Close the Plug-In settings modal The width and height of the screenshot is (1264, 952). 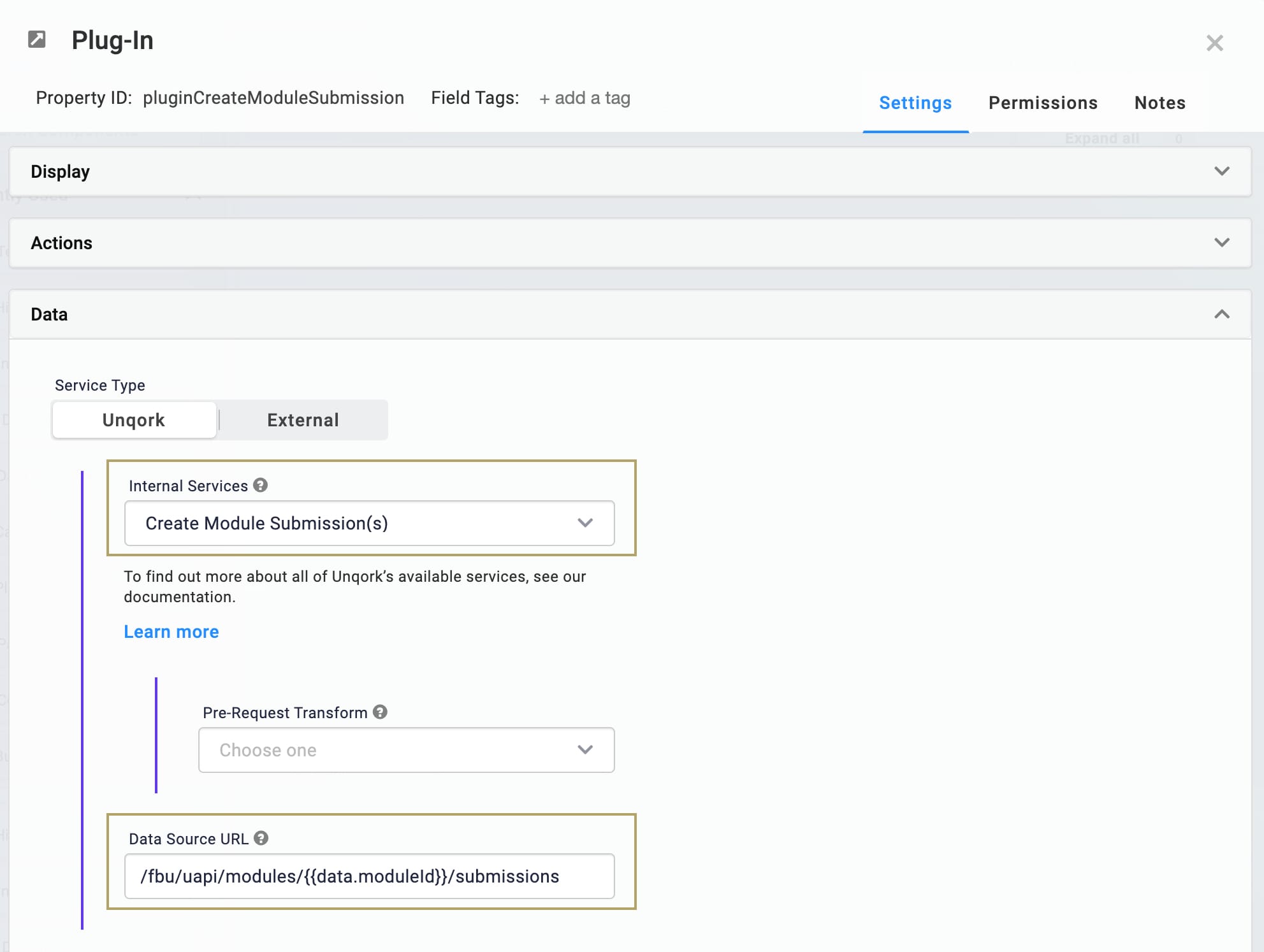point(1214,43)
